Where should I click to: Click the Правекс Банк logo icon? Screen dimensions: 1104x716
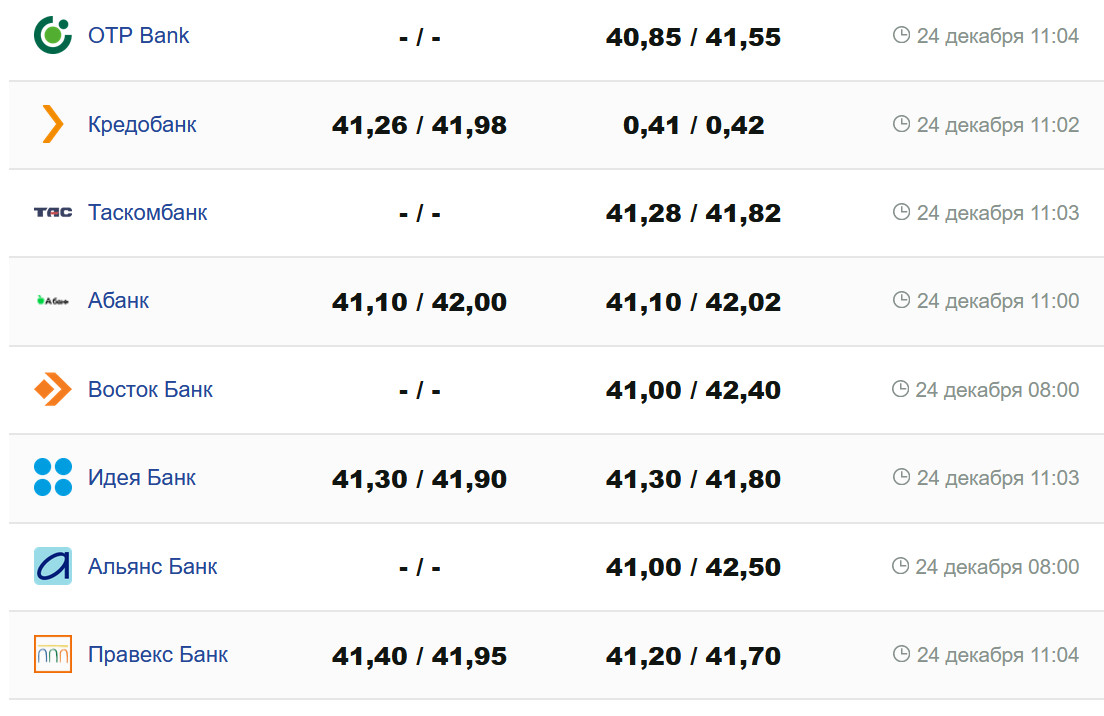coord(53,654)
